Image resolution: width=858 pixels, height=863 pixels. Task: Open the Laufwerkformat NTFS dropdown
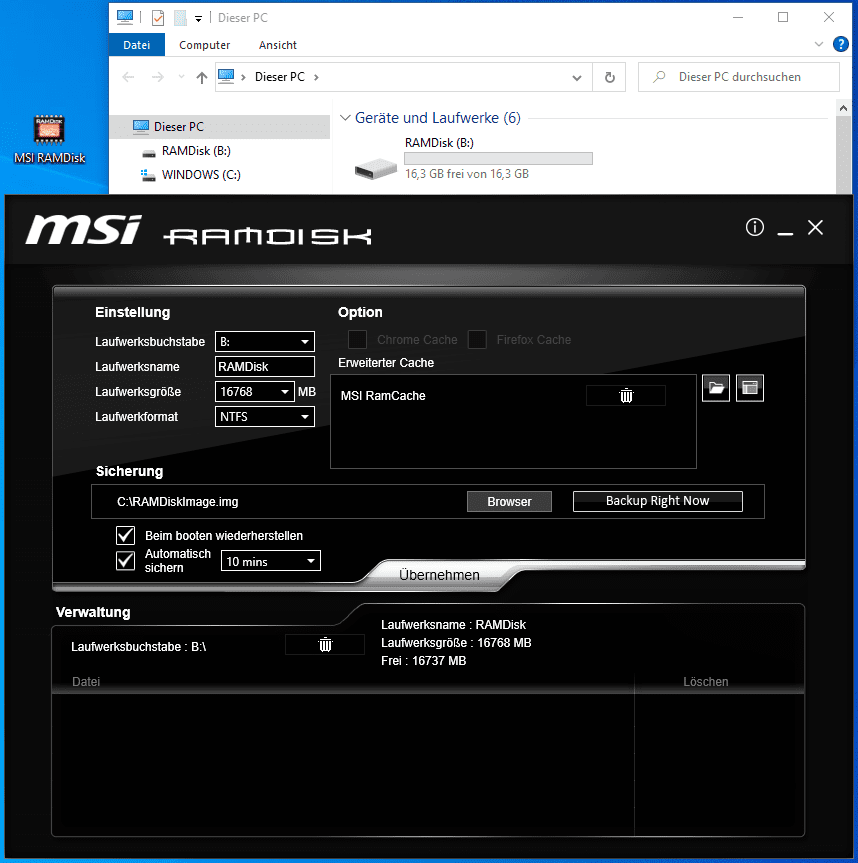pos(265,416)
